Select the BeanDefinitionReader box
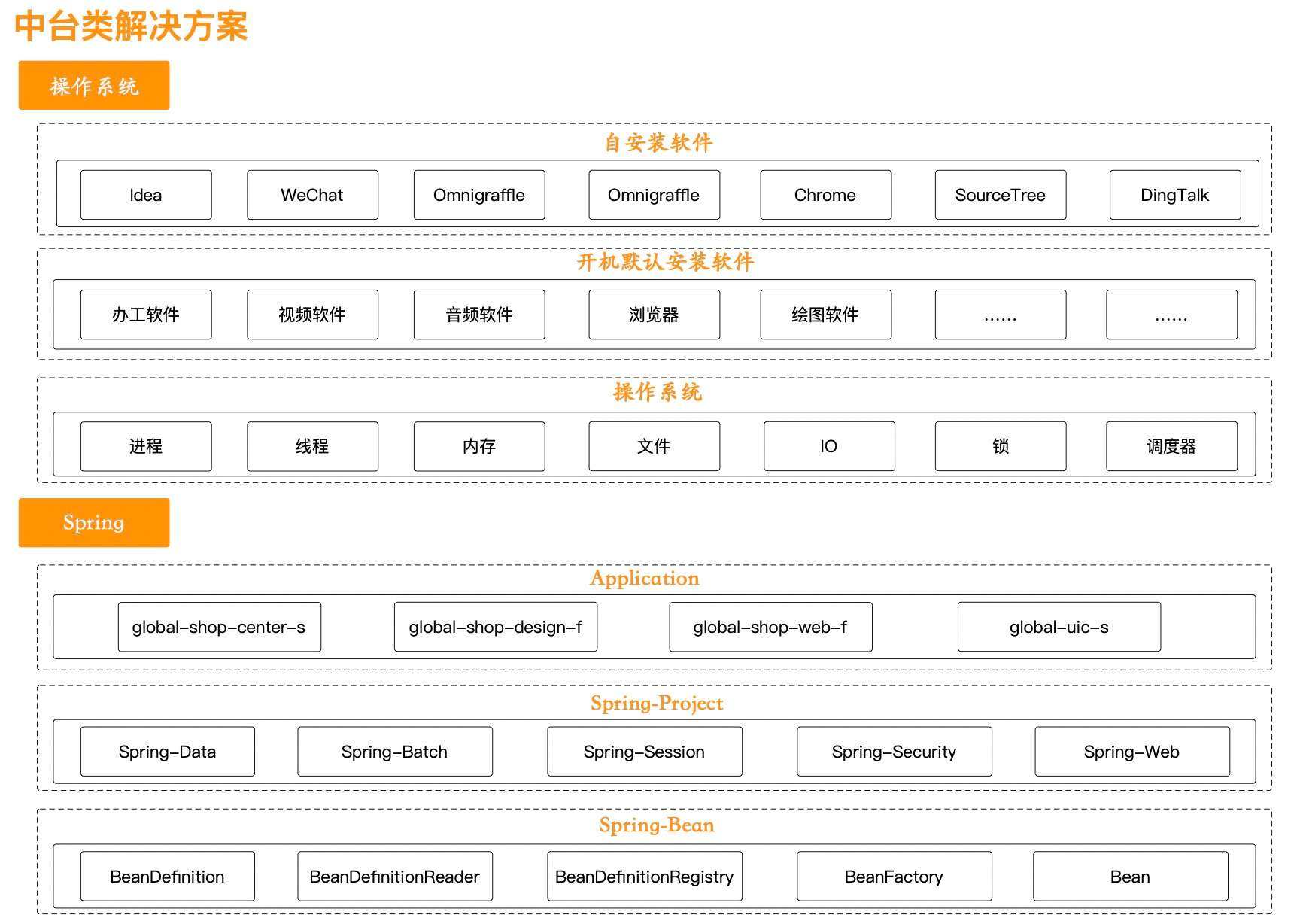1297x924 pixels. [x=395, y=877]
